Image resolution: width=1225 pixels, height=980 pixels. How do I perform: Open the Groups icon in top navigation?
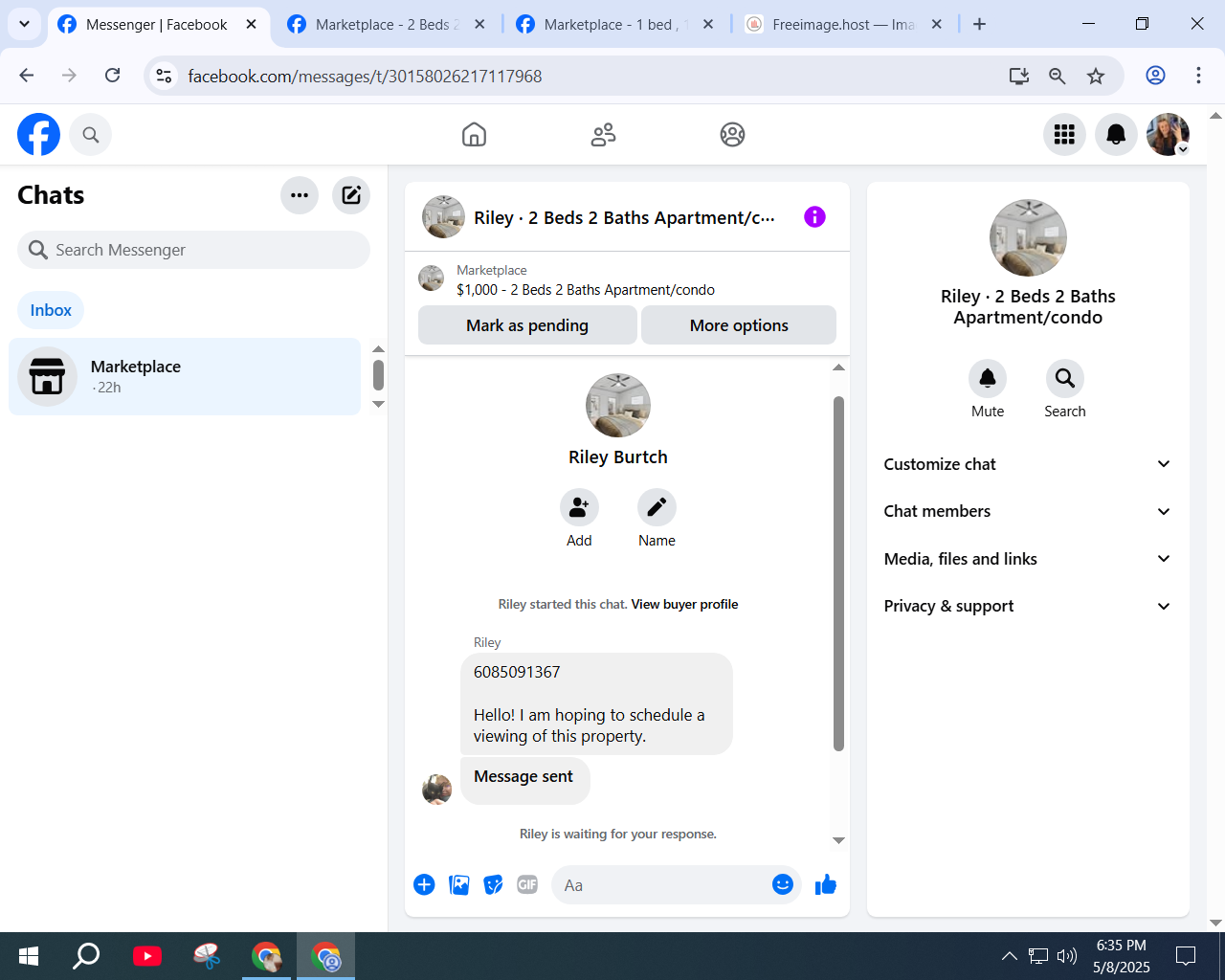pyautogui.click(x=732, y=135)
